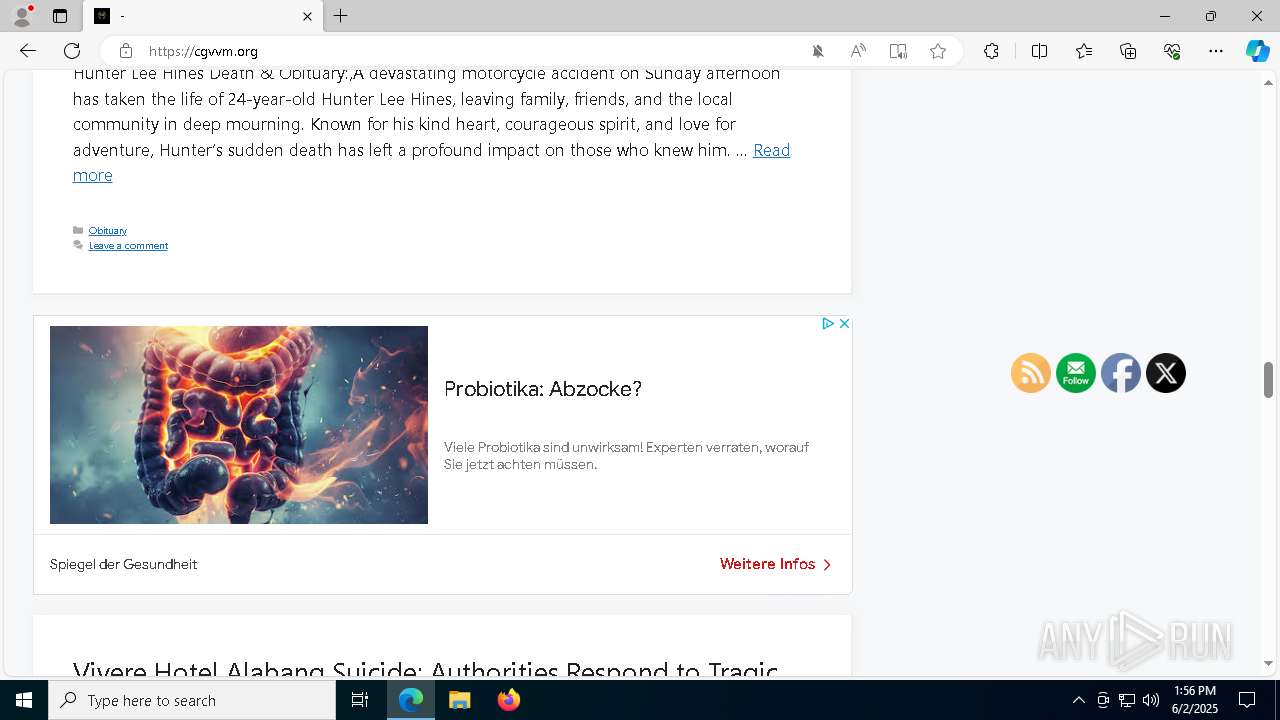Reload the current page
The image size is (1280, 720).
tap(72, 51)
